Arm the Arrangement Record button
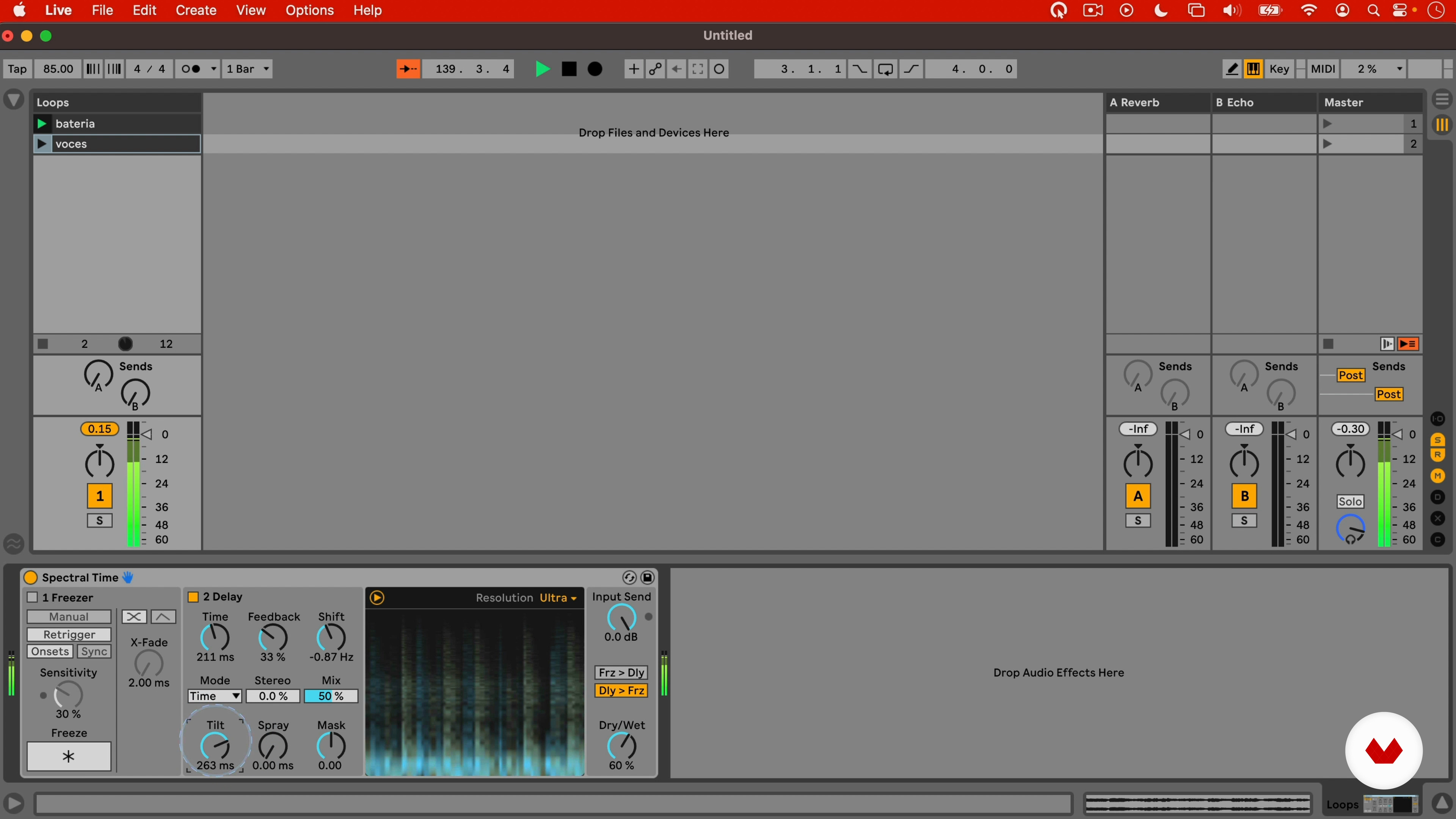 595,69
